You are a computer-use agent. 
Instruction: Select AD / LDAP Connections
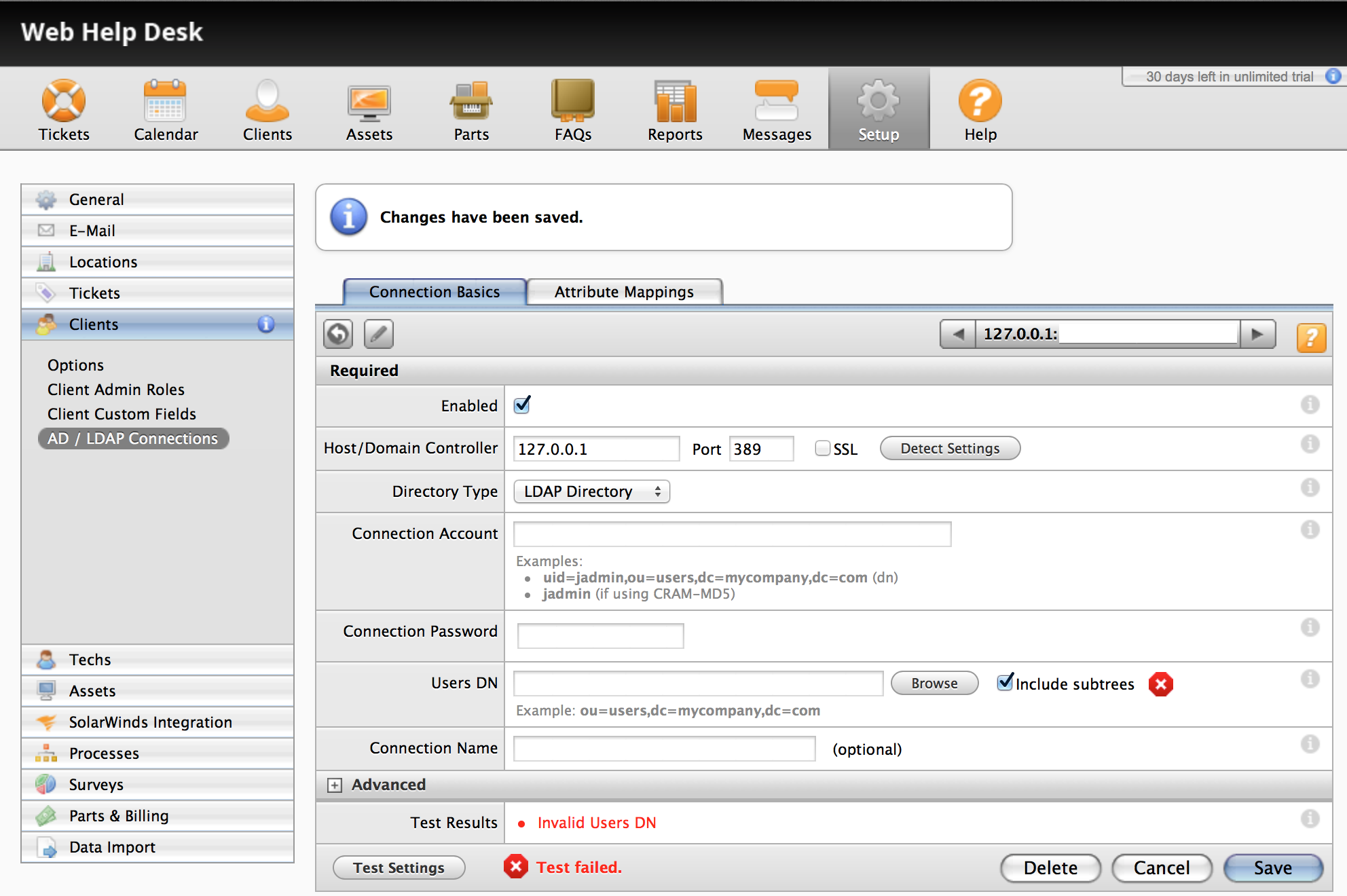point(133,438)
